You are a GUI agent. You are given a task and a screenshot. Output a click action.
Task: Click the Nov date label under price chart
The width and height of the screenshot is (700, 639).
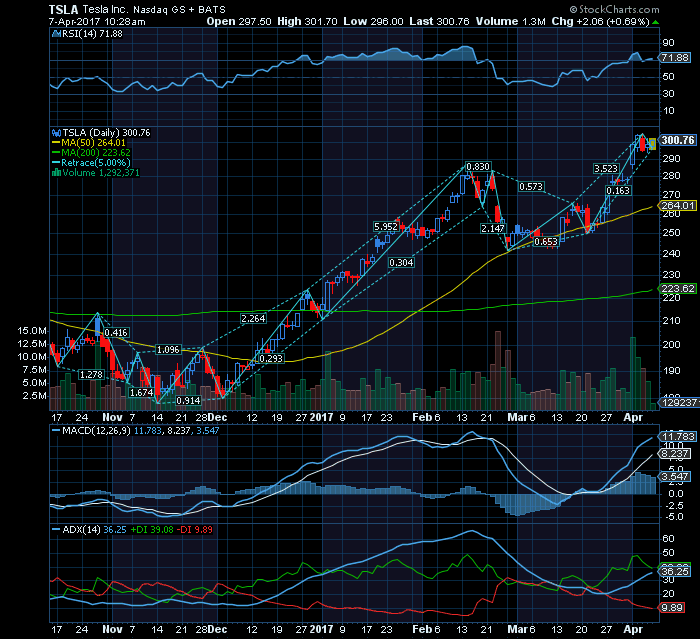112,417
